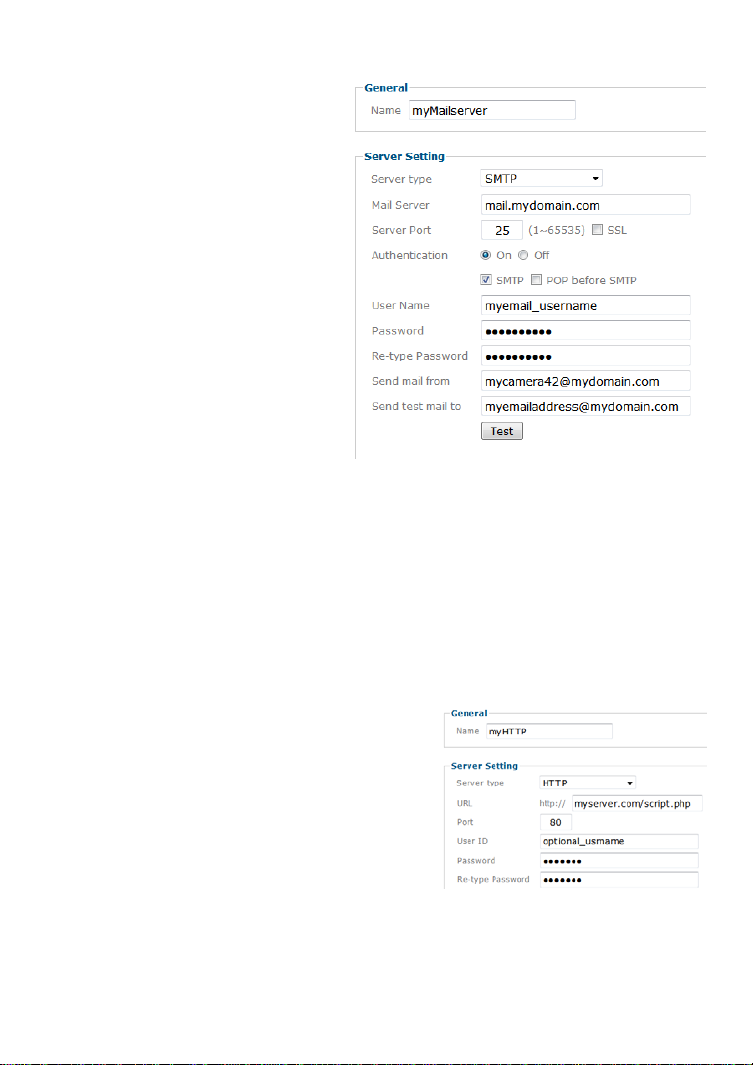Click the Send test mail to label
This screenshot has height=1065, width=753.
point(416,406)
